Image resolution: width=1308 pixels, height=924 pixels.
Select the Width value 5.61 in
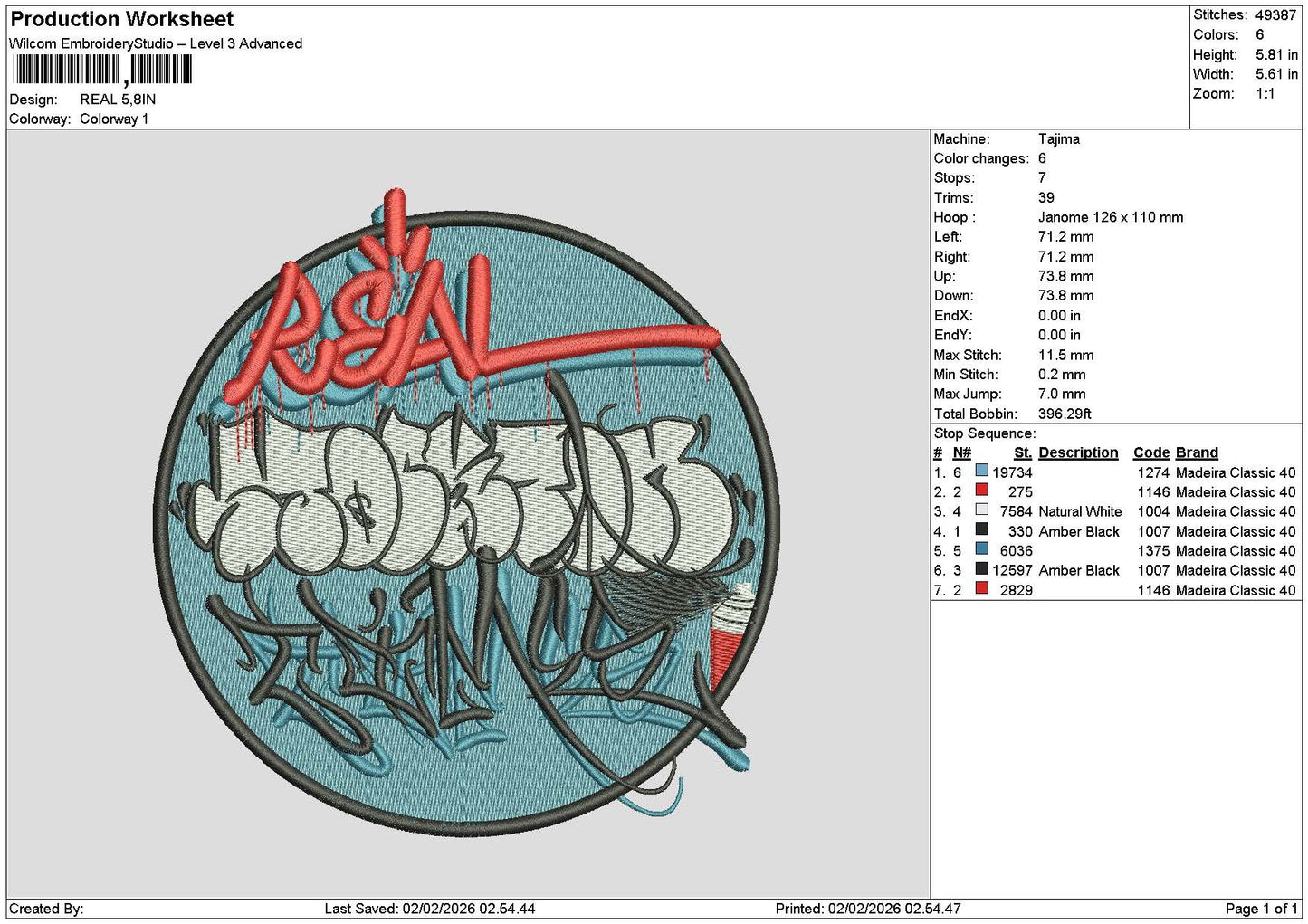[x=1276, y=74]
